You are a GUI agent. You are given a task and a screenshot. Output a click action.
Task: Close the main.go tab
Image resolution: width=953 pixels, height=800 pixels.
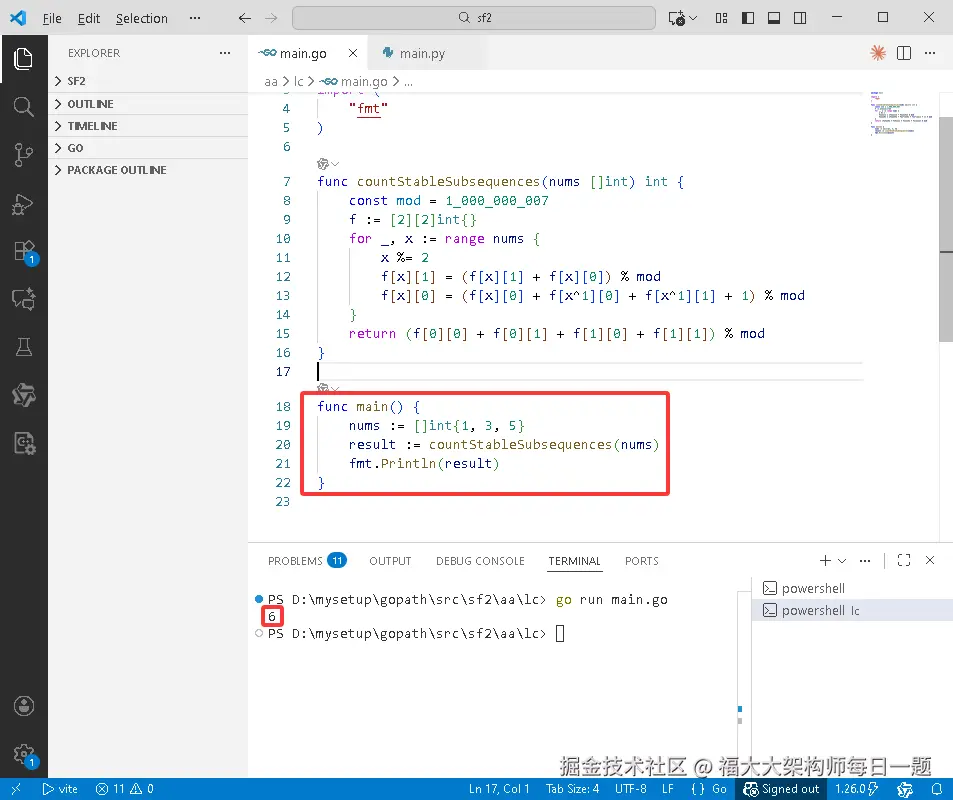tap(353, 53)
